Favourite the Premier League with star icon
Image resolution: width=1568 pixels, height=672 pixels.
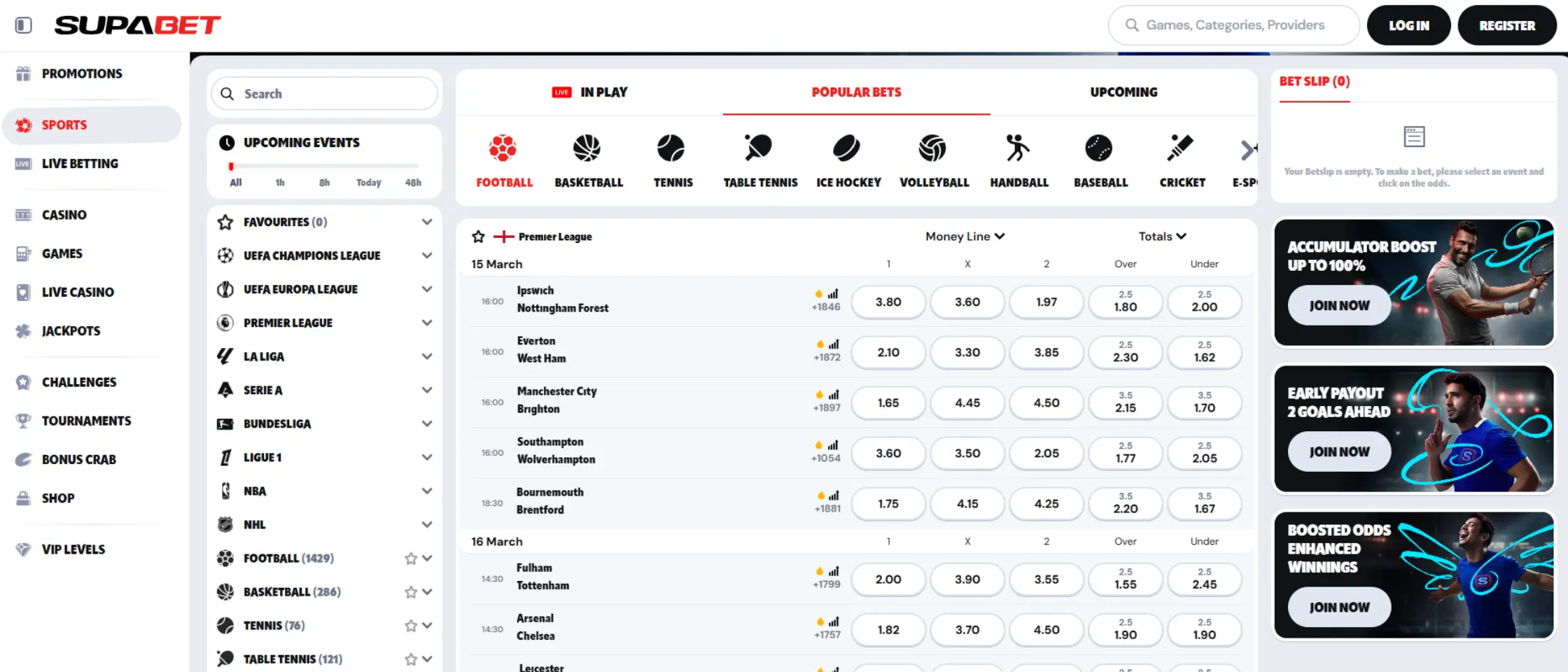478,237
